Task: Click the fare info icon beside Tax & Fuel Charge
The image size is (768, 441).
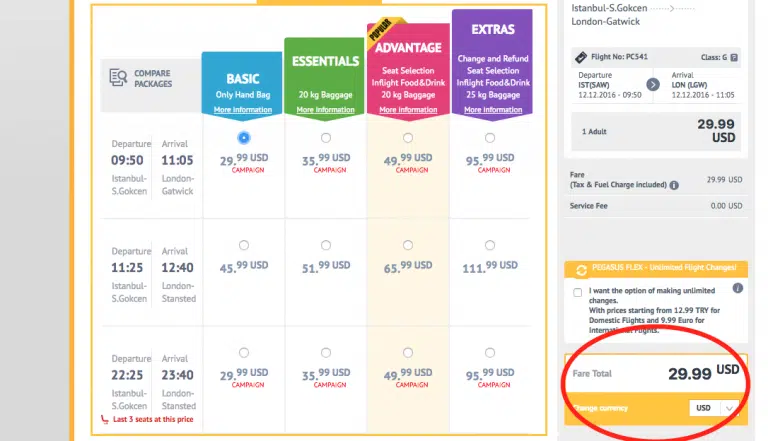Action: (674, 185)
